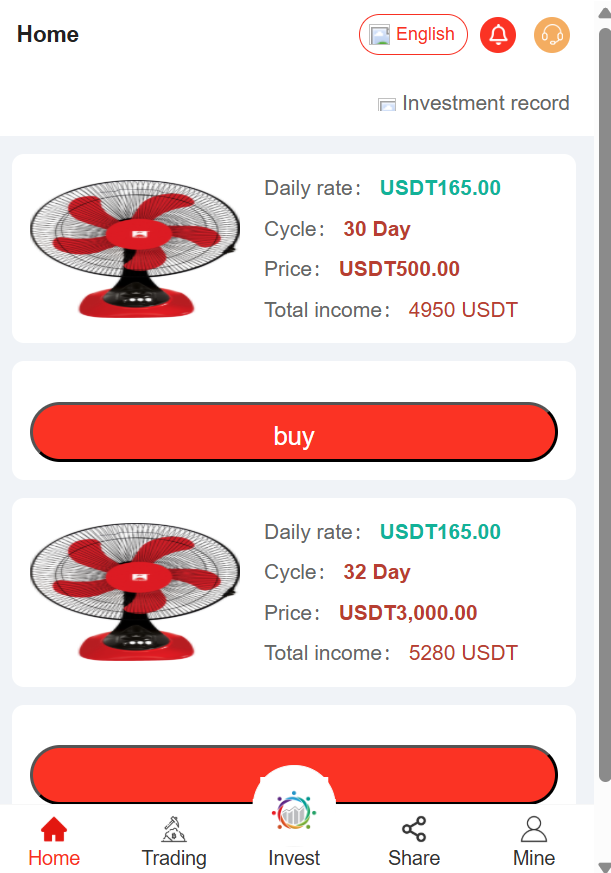611x873 pixels.
Task: Click the flag icon beside English
Action: pyautogui.click(x=380, y=35)
